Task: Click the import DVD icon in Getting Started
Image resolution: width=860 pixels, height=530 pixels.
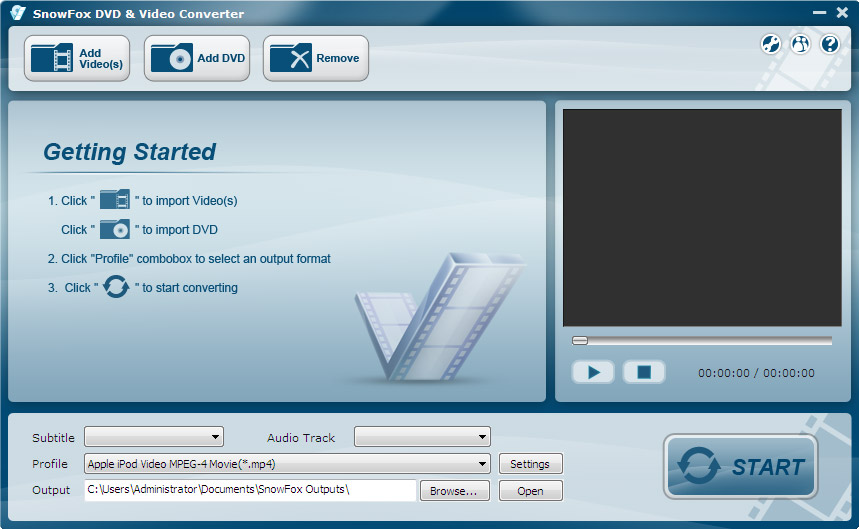Action: point(115,229)
